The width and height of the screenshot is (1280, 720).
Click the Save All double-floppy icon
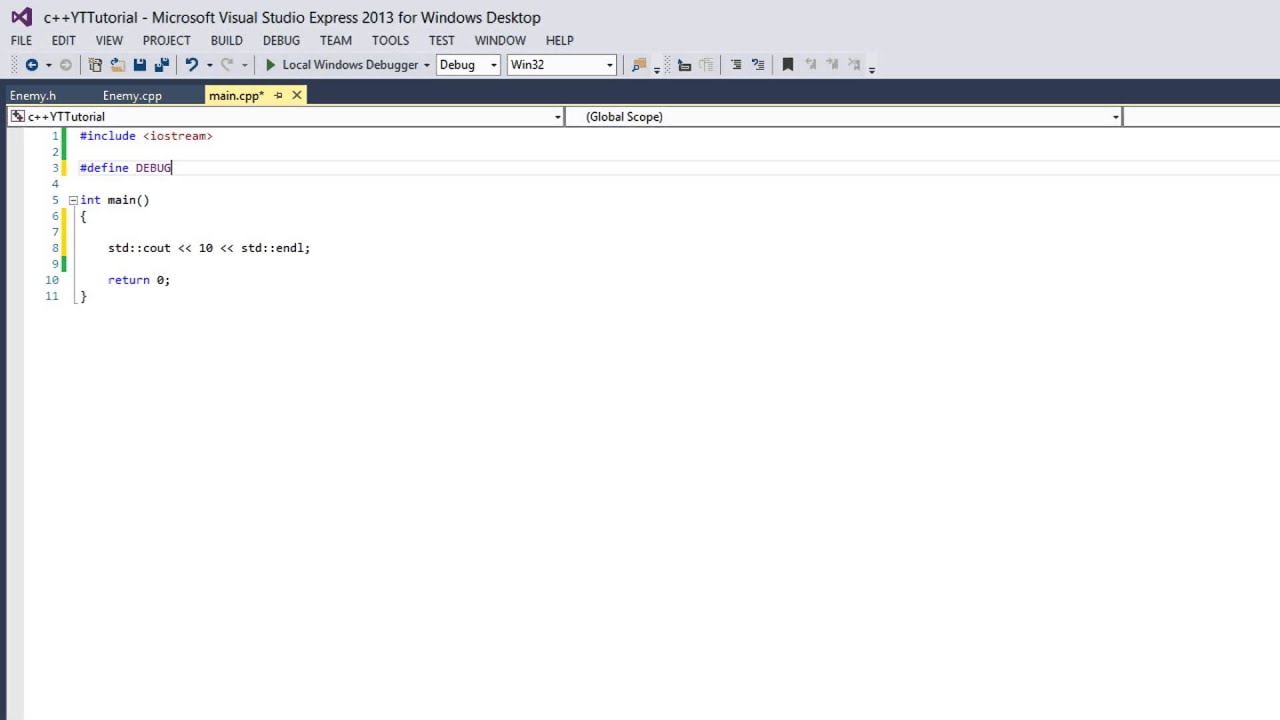coord(161,65)
